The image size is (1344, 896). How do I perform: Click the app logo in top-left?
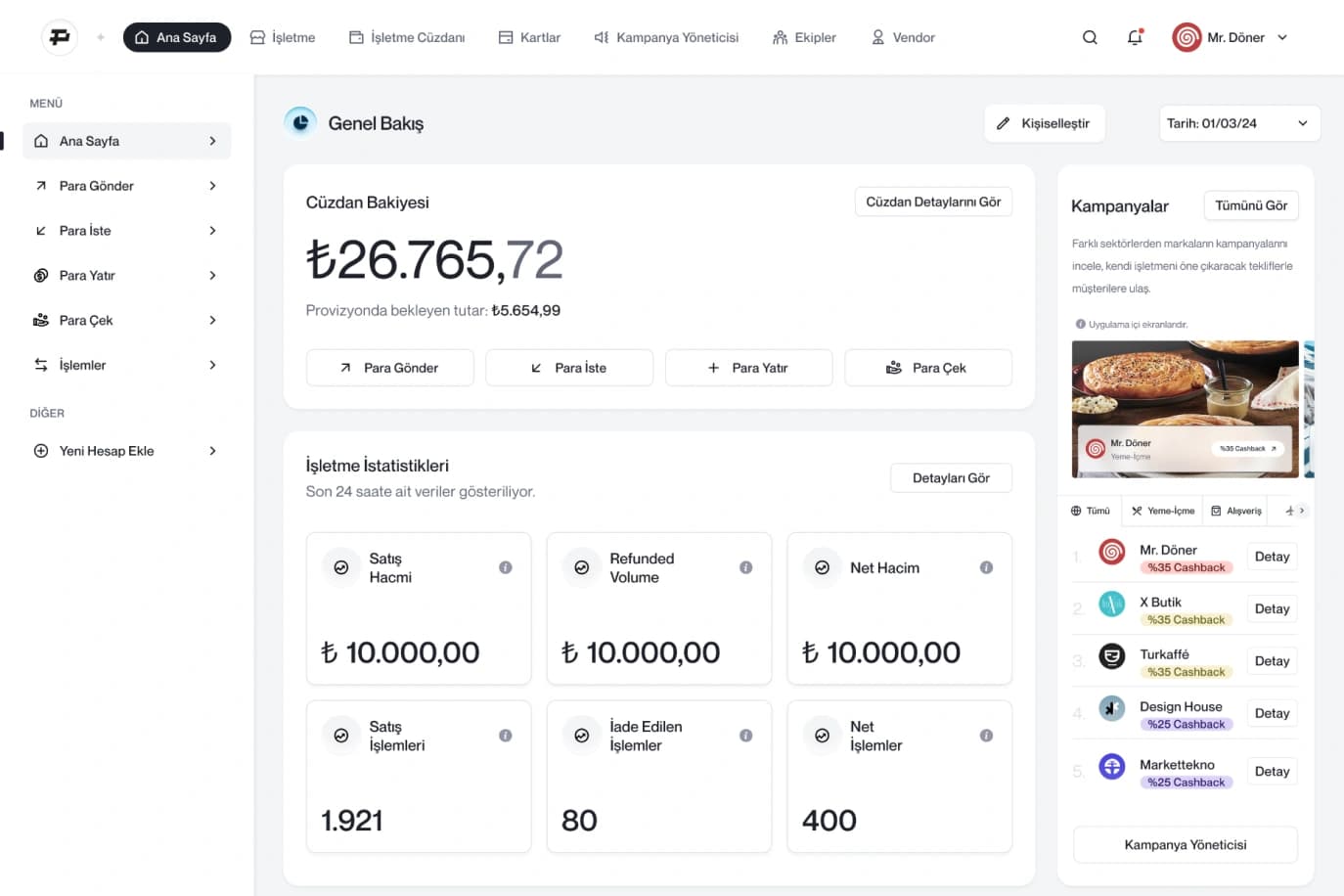[x=60, y=37]
